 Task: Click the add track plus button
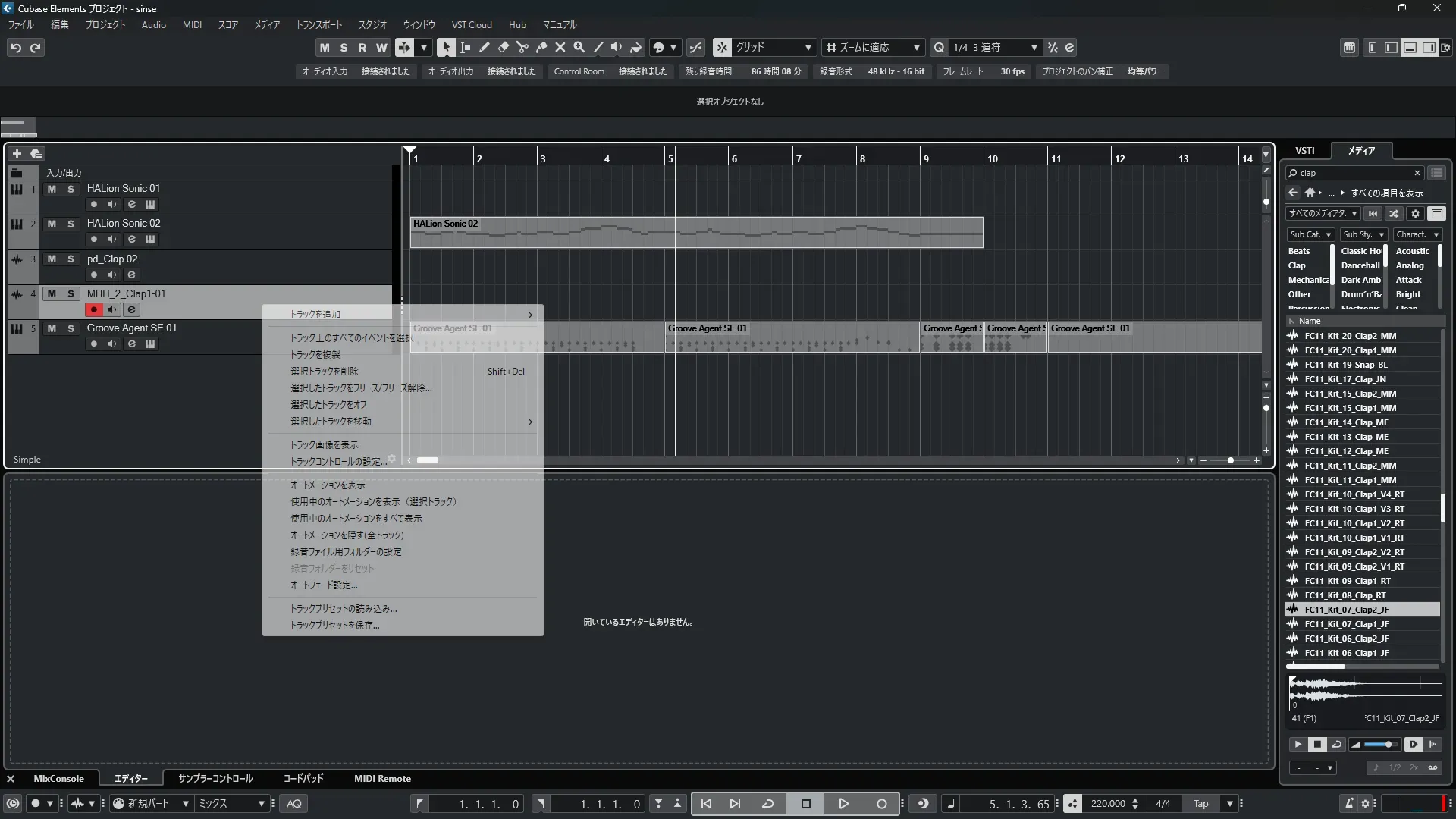pos(17,153)
